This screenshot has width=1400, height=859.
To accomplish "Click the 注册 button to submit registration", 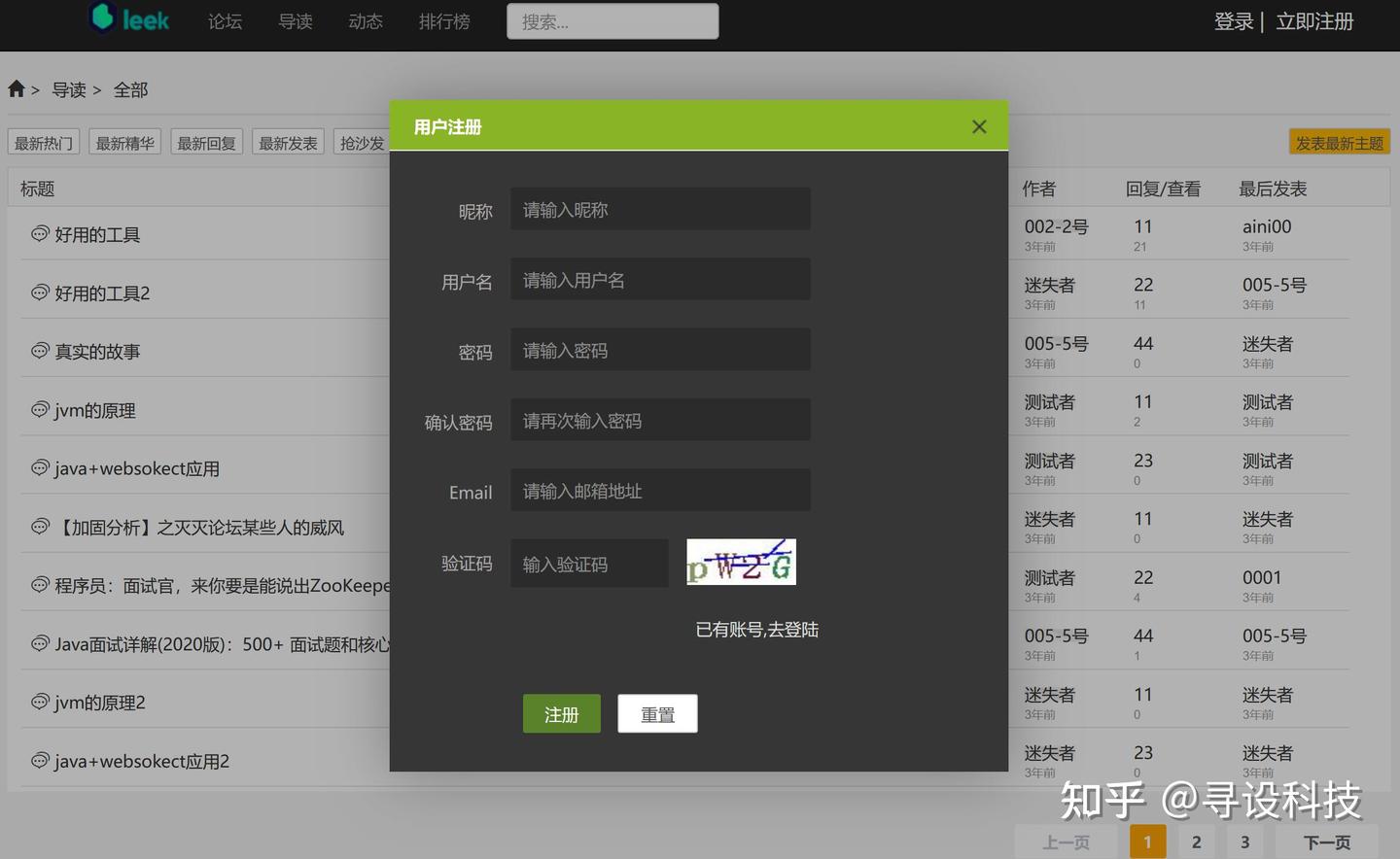I will (x=561, y=713).
